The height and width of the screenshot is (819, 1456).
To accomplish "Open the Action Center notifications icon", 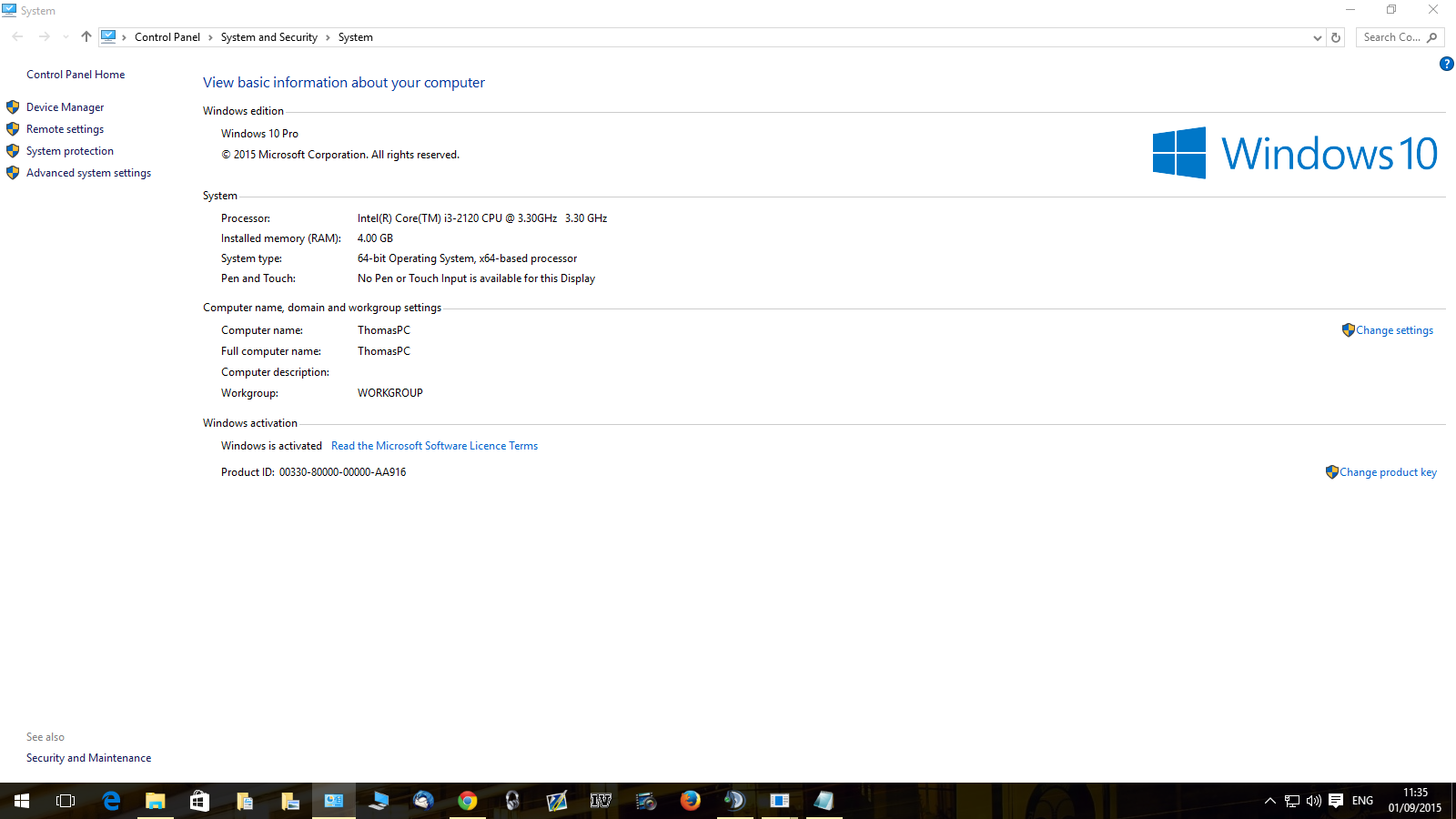I will 1336,801.
